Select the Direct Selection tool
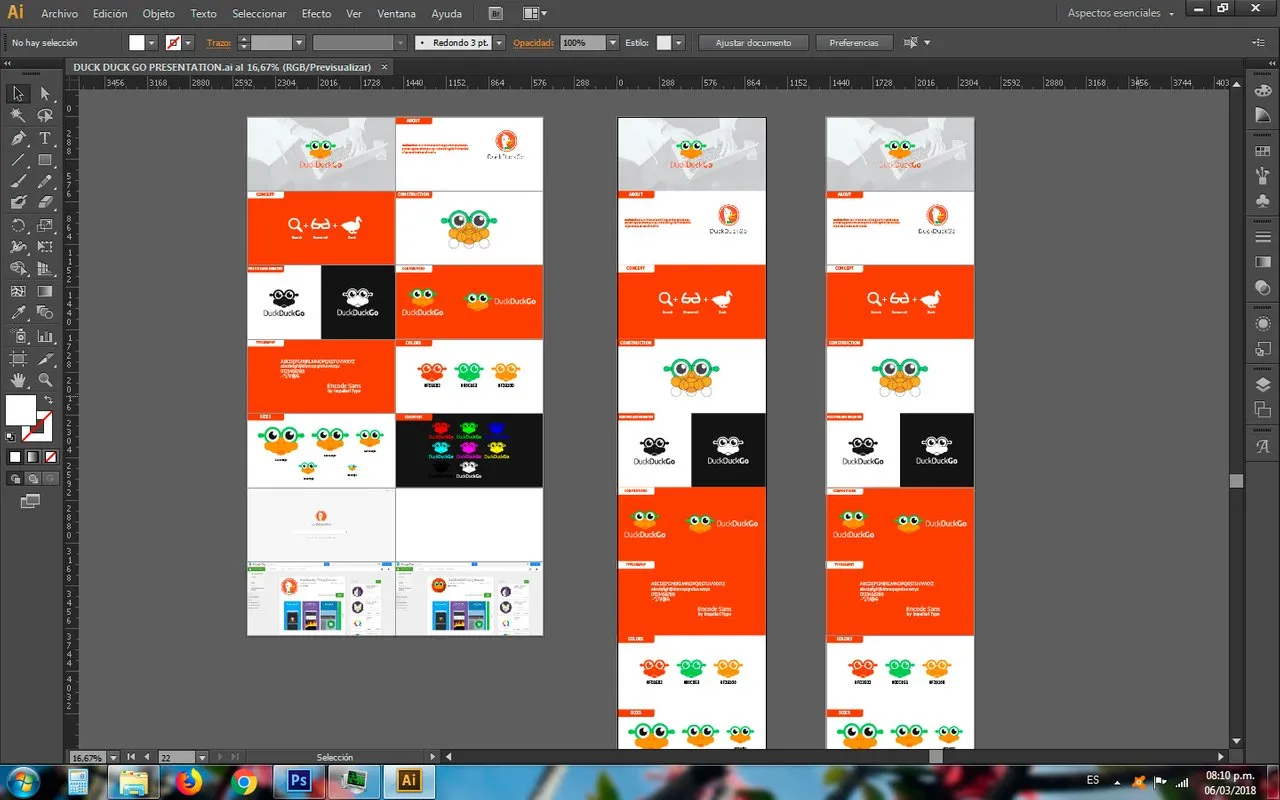 (x=45, y=94)
